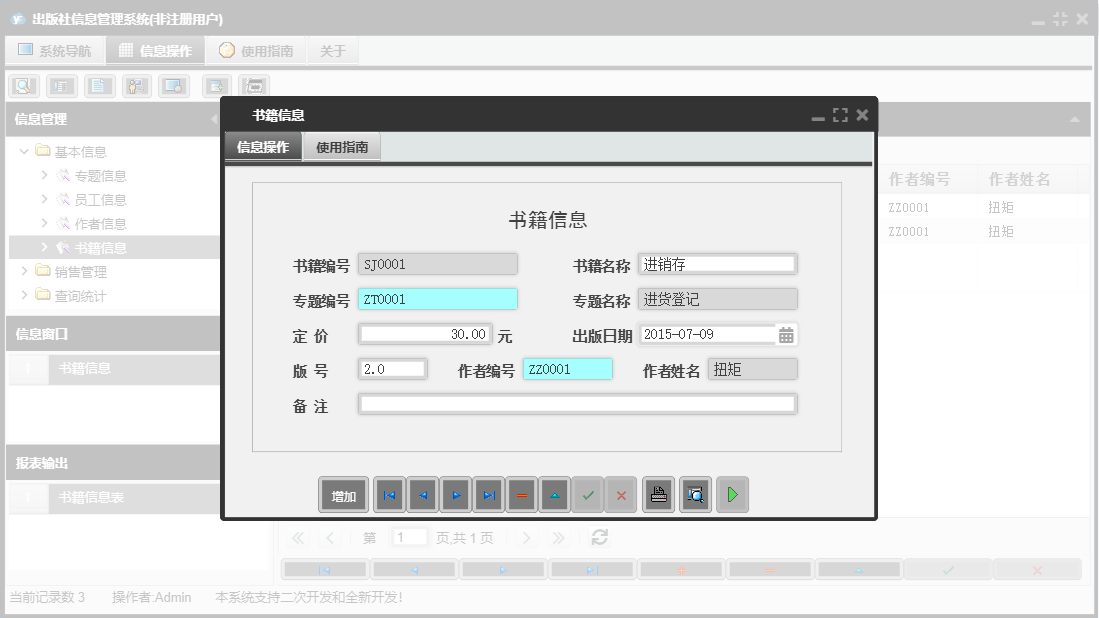Image resolution: width=1099 pixels, height=618 pixels.
Task: Jump to the last record
Action: [x=488, y=494]
